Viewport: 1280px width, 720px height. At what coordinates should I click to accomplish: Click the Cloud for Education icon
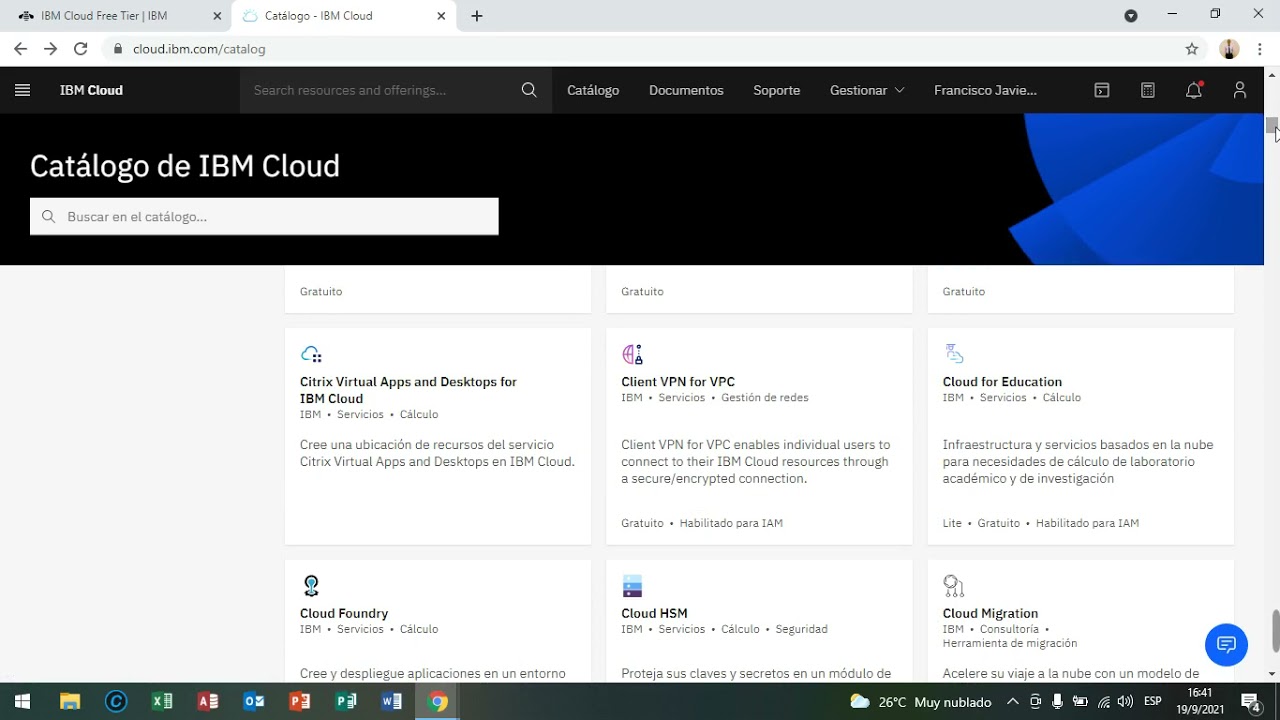pos(954,354)
